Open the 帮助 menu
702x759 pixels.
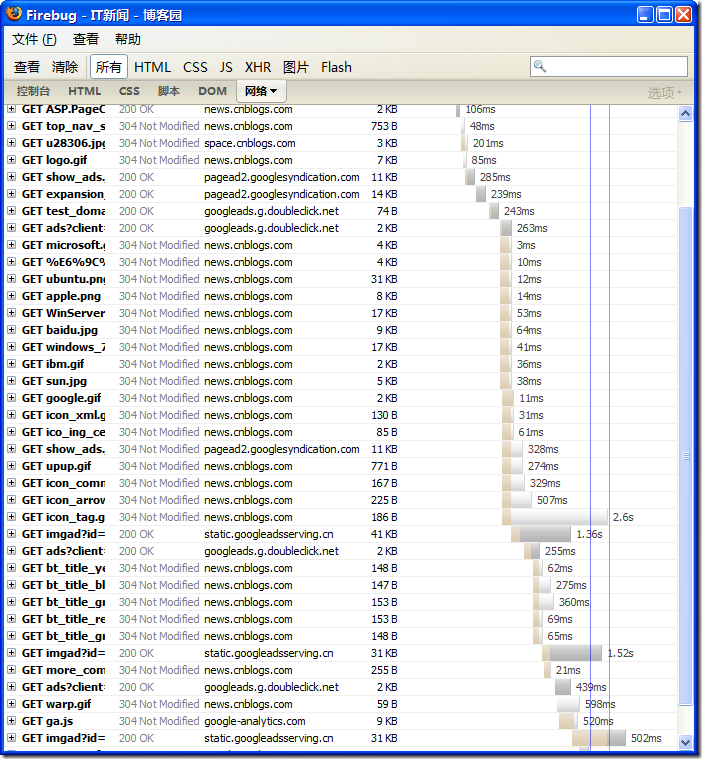coord(128,39)
